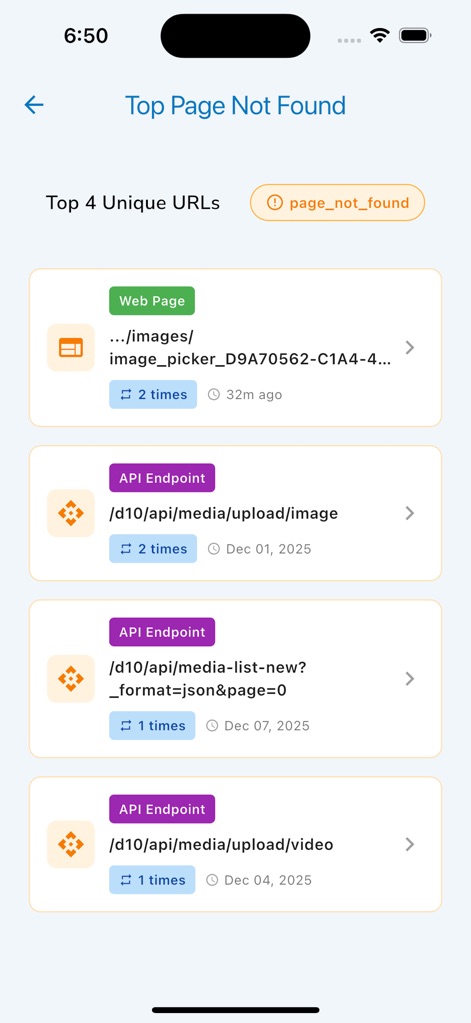Image resolution: width=471 pixels, height=1023 pixels.
Task: Select the '1 times' badge next to Dec 07, 2025
Action: click(152, 725)
